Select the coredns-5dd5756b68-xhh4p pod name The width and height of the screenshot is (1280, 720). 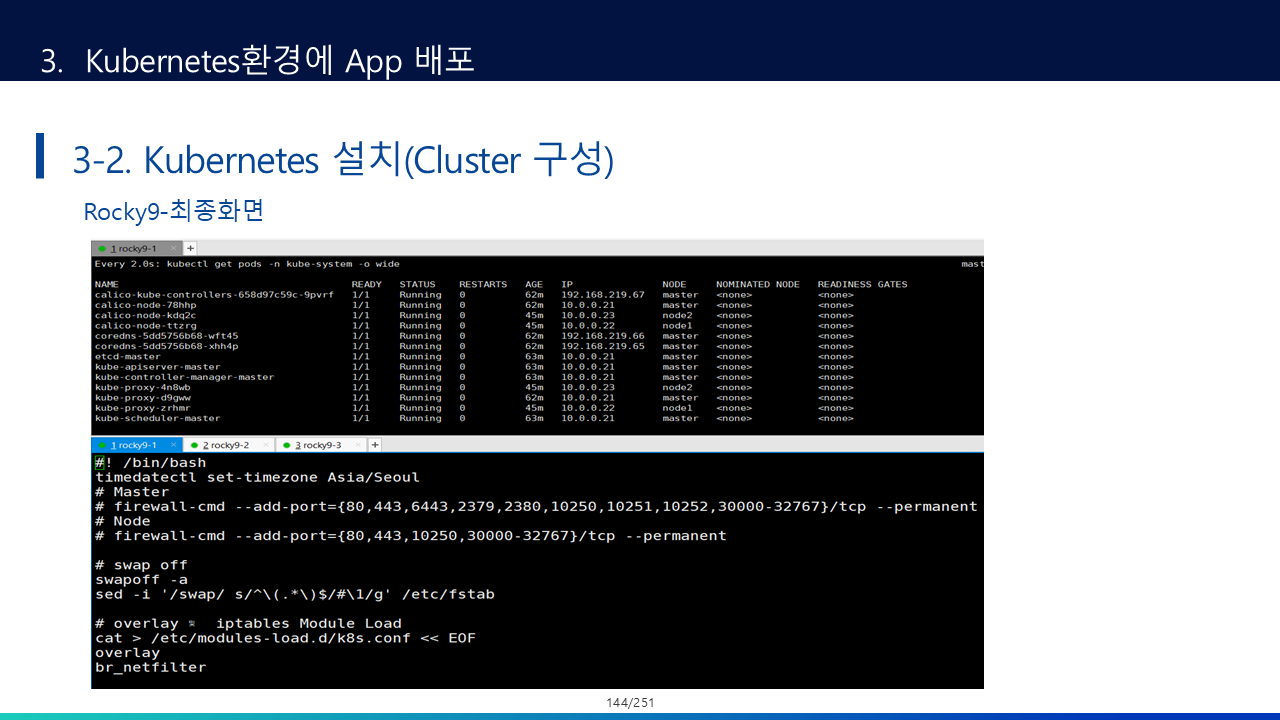tap(167, 346)
